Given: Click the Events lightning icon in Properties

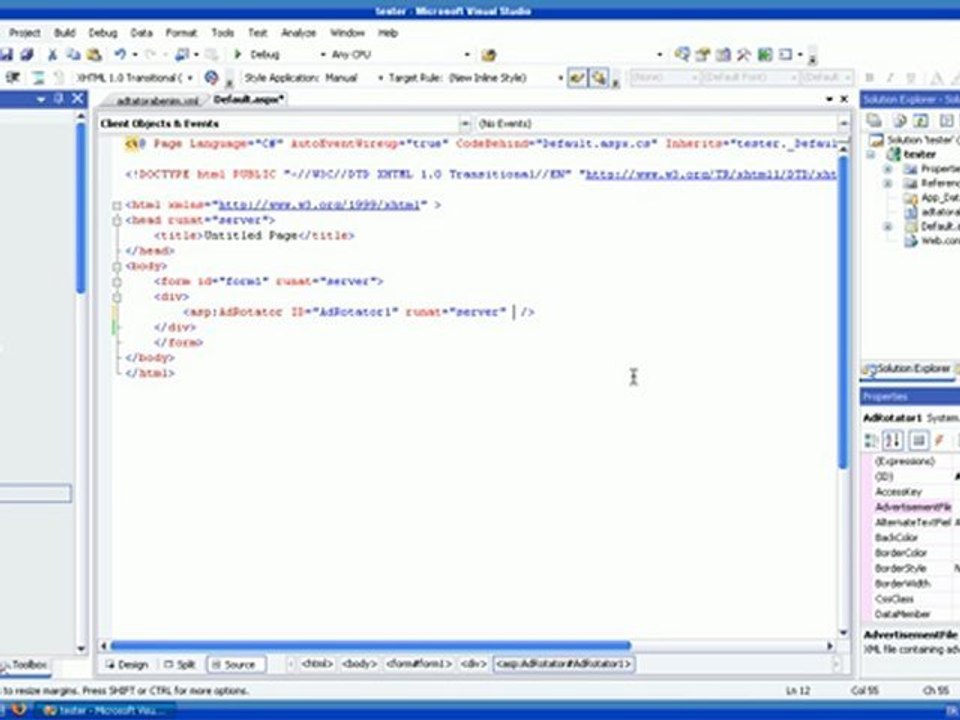Looking at the screenshot, I should [x=940, y=440].
